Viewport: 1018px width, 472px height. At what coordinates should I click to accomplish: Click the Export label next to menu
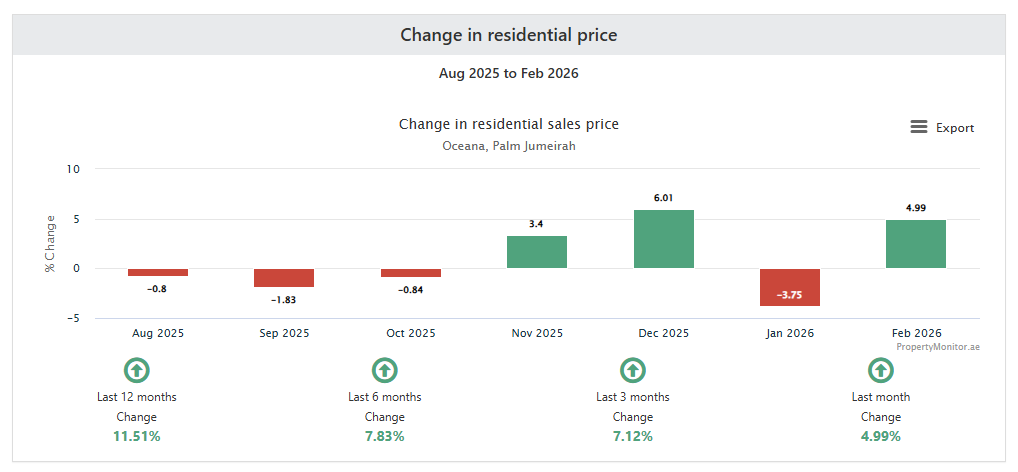pos(954,128)
